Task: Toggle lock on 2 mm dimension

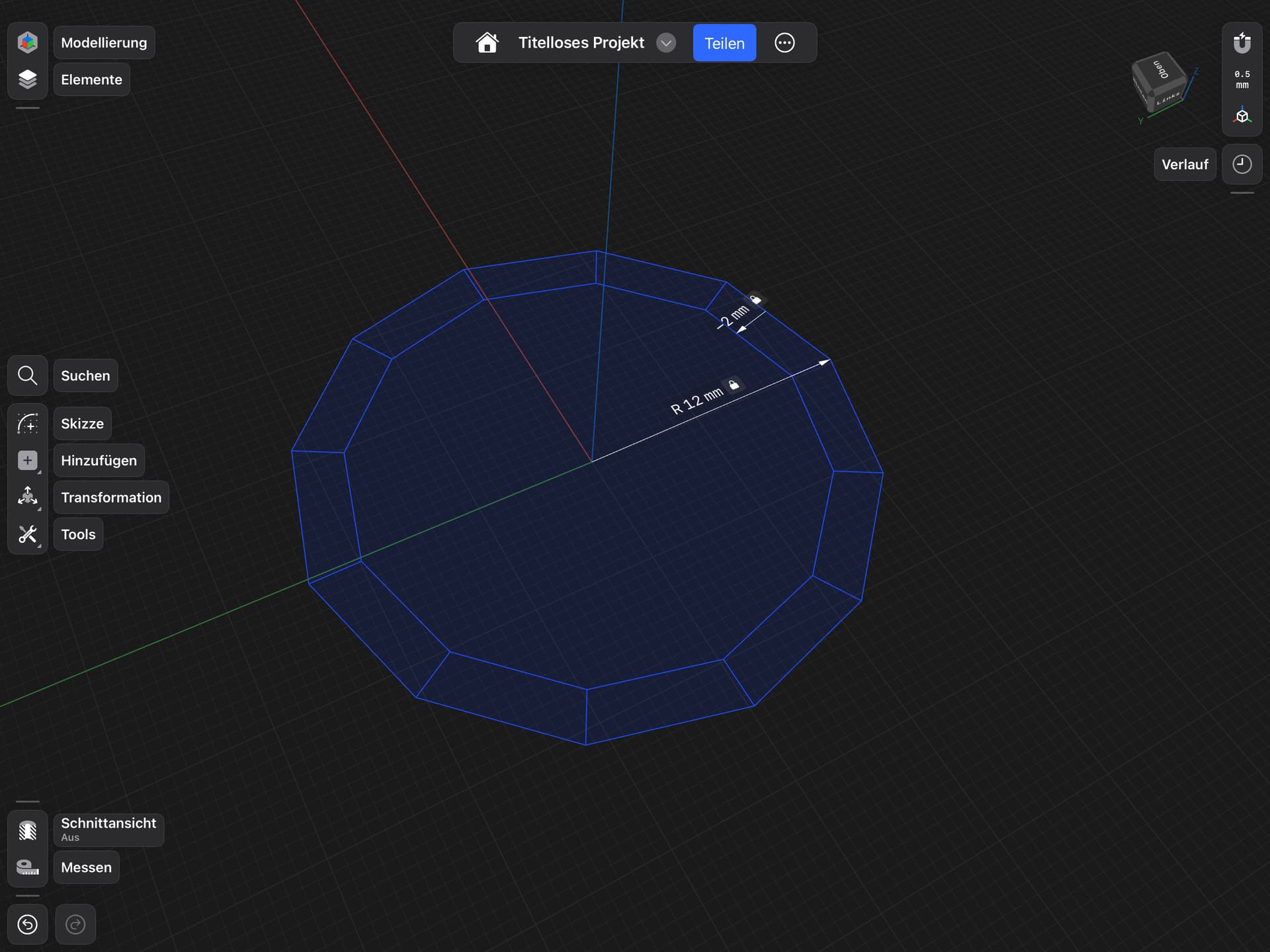Action: pyautogui.click(x=755, y=299)
